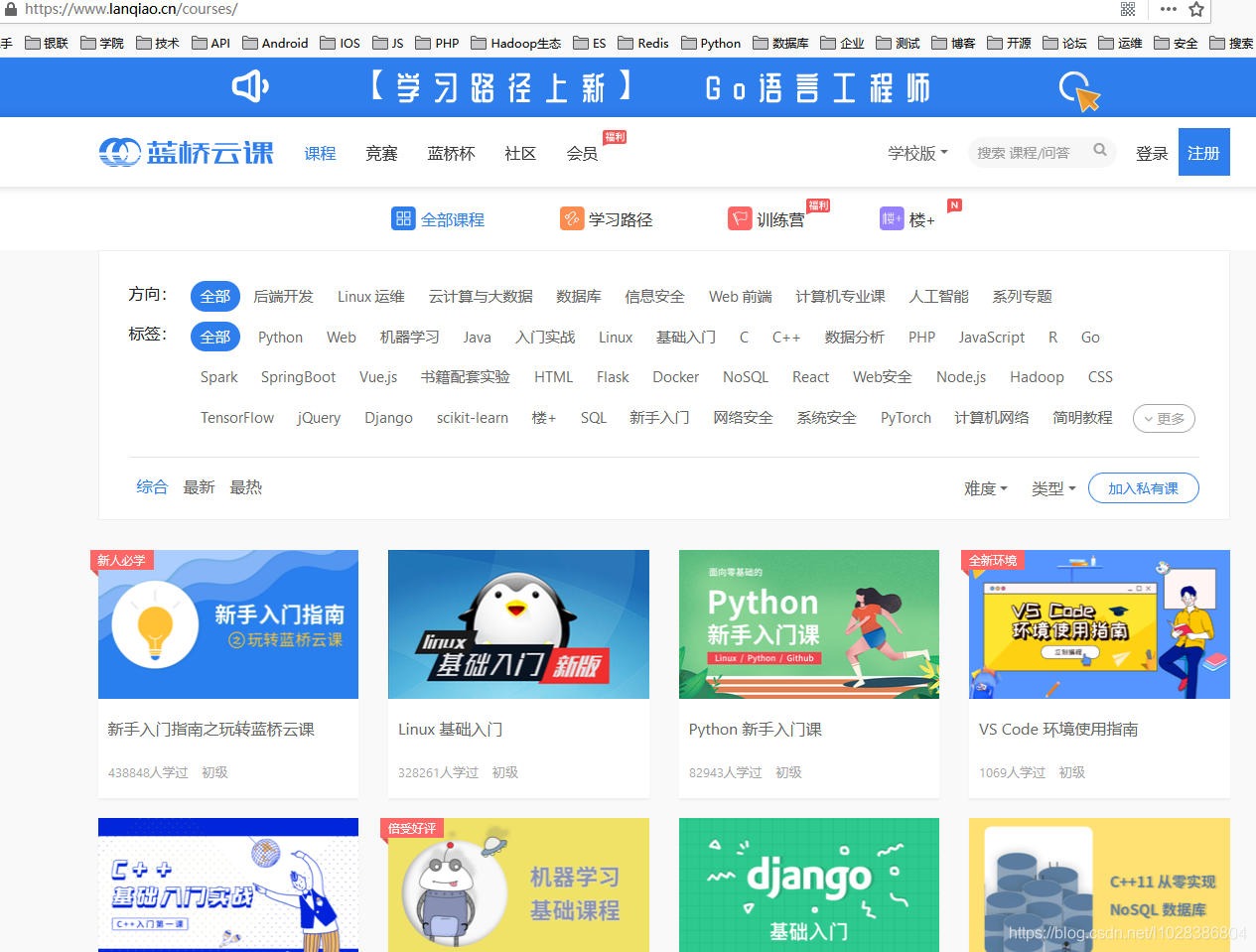Open the Python 新手入门课 course title
Screen dimensions: 1256x952
tap(756, 729)
